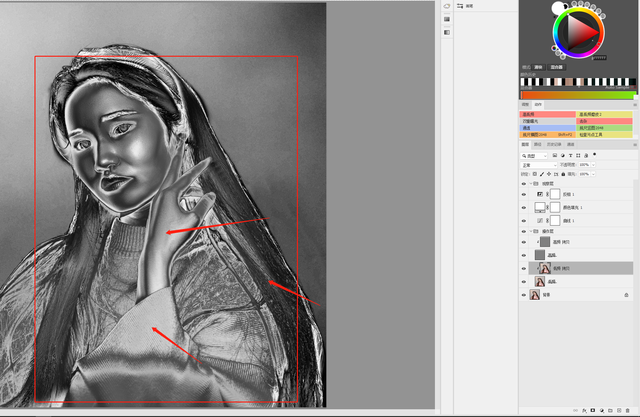Viewport: 640px width, 417px height.
Task: Add a layer mask from the bottom bar
Action: tap(593, 410)
